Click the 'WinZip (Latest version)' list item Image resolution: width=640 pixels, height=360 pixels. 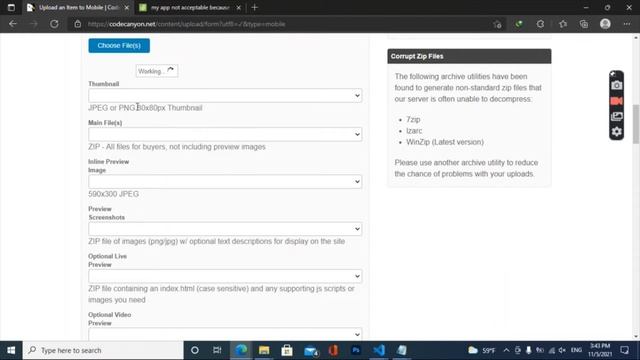[444, 142]
